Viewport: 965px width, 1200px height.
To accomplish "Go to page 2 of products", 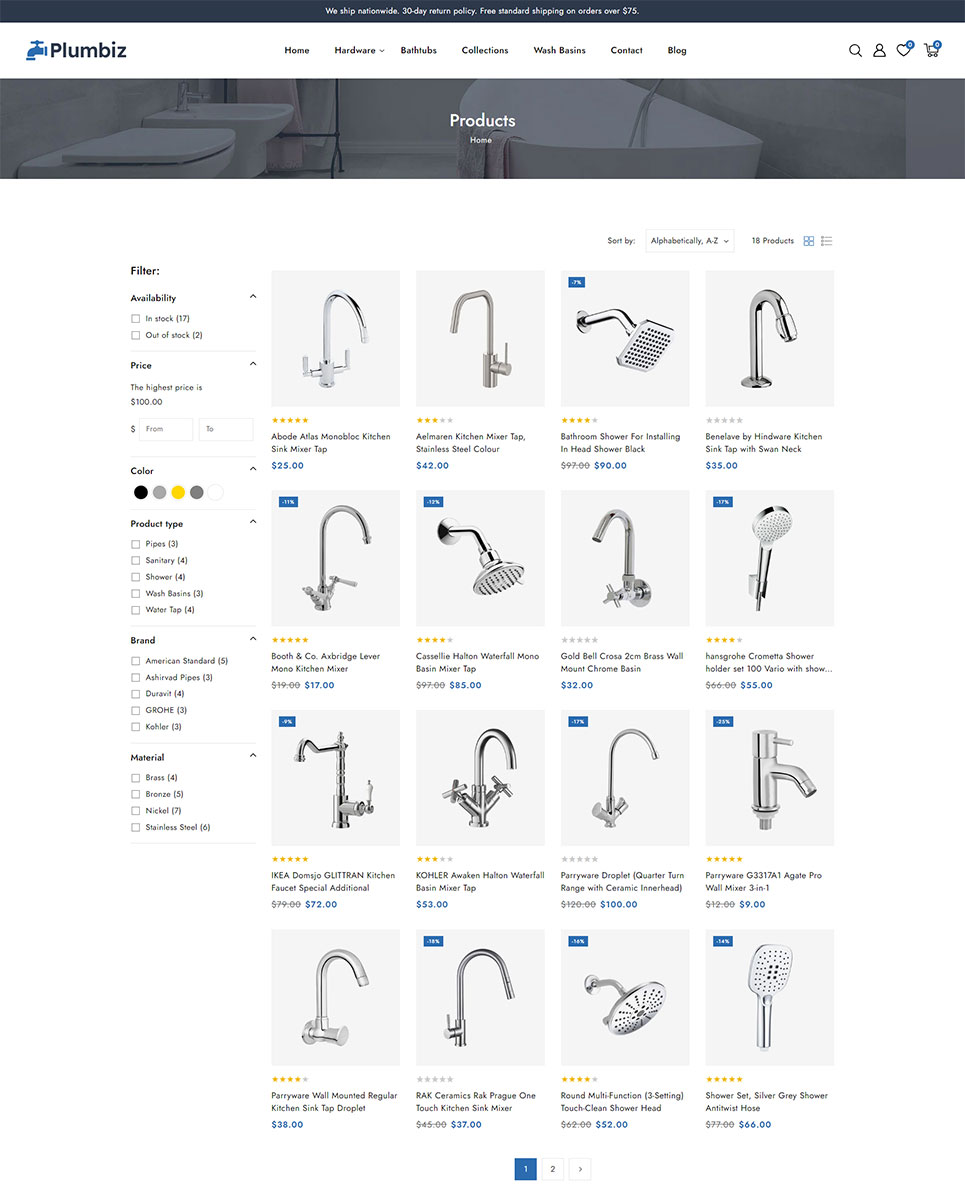I will point(552,1168).
